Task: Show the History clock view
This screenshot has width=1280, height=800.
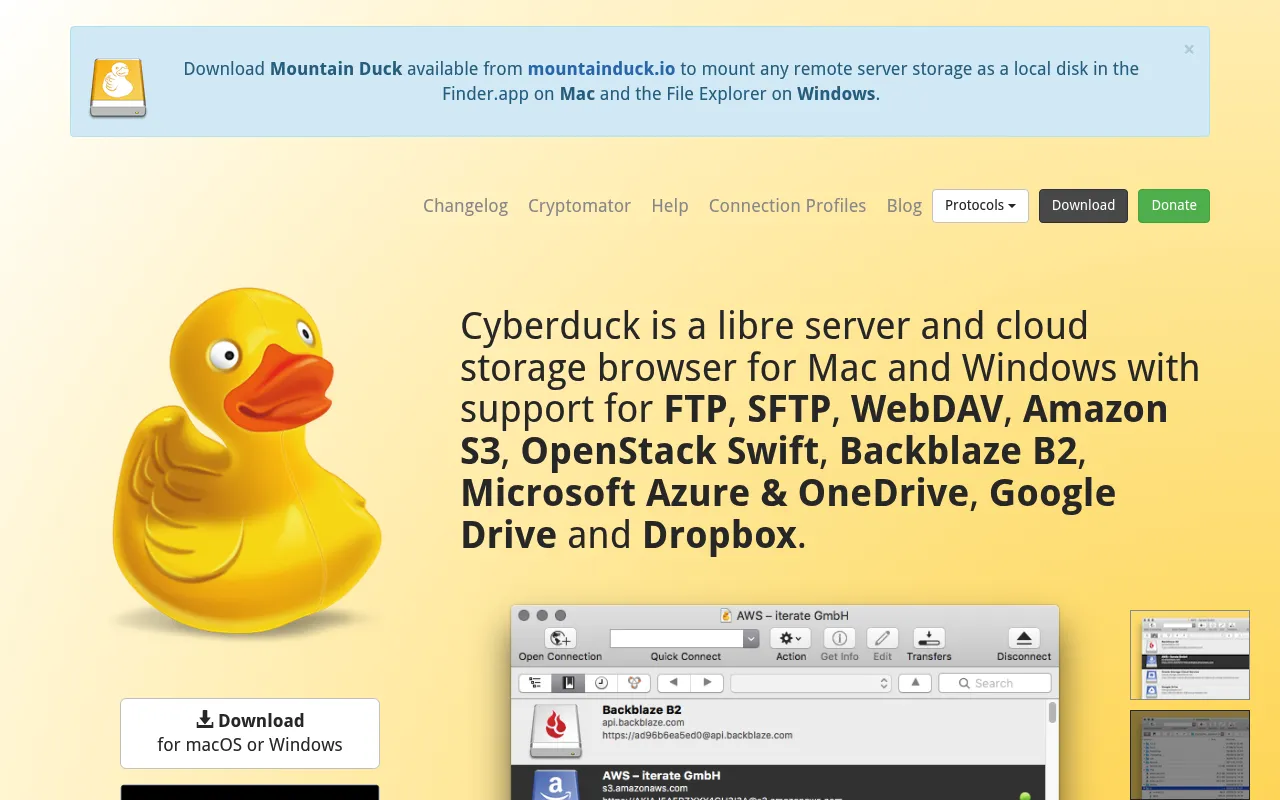Action: coord(601,683)
